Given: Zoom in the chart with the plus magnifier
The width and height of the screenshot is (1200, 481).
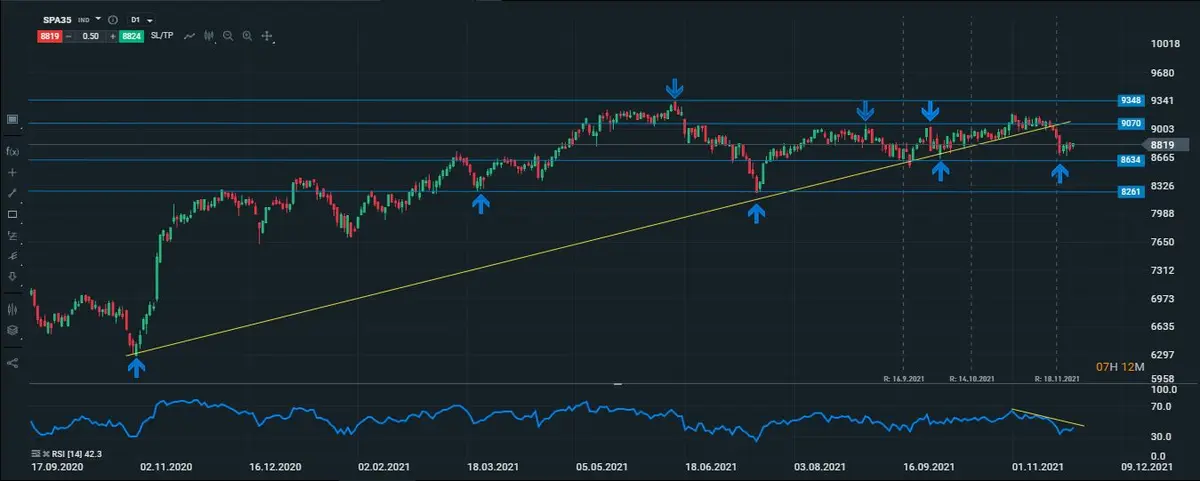Looking at the screenshot, I should click(247, 36).
